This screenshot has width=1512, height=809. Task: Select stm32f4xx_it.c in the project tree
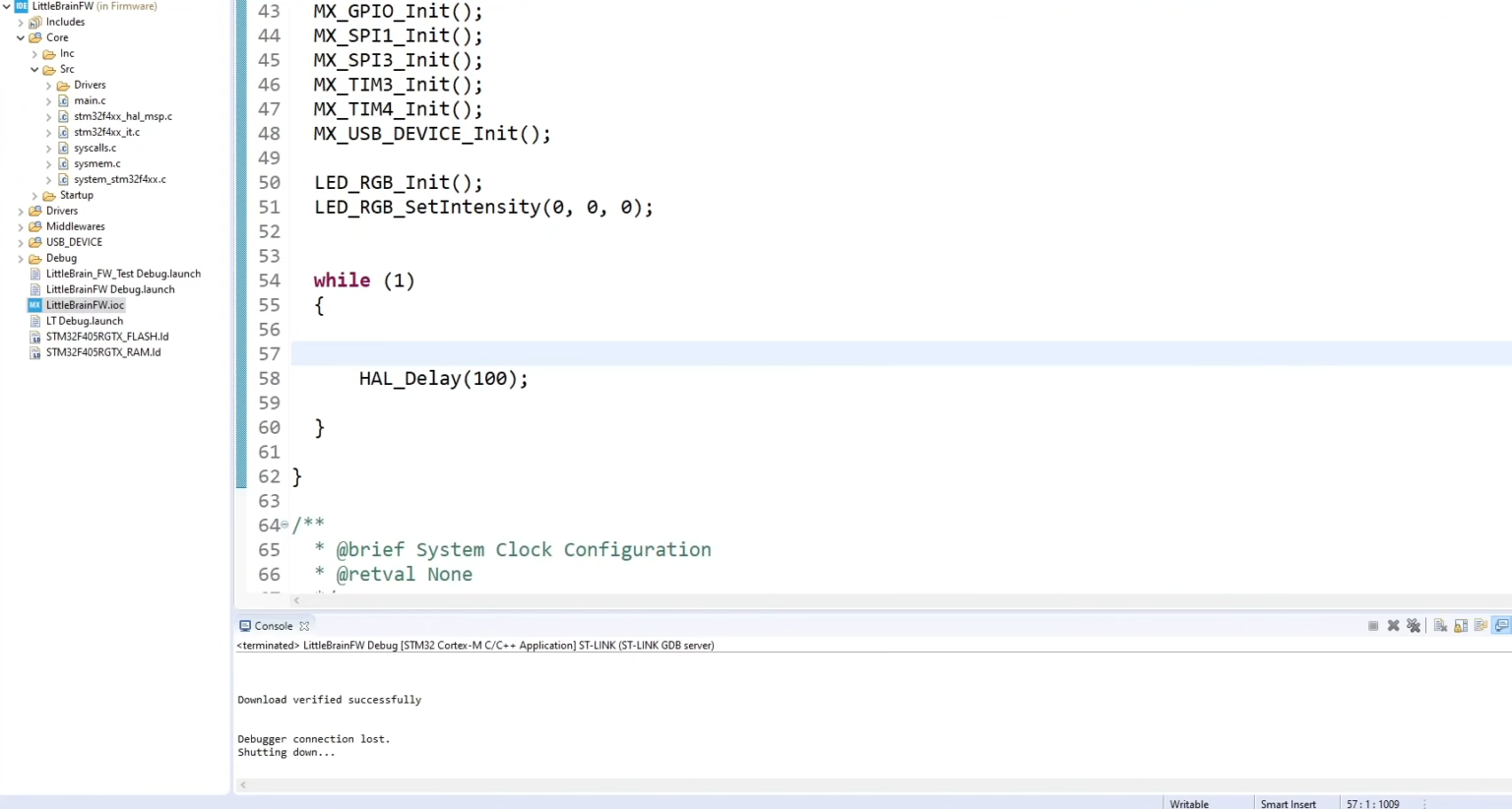[x=106, y=132]
